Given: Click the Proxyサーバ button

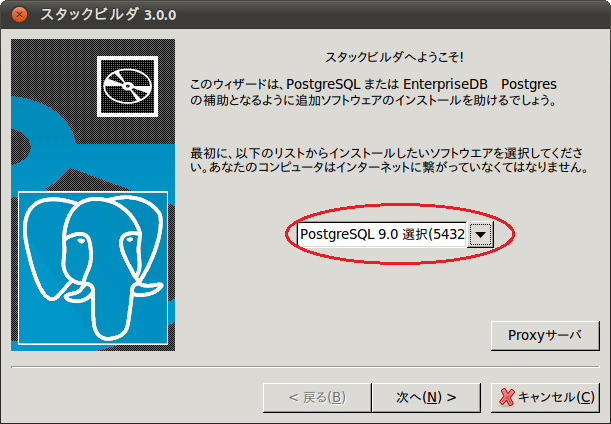Looking at the screenshot, I should point(545,336).
